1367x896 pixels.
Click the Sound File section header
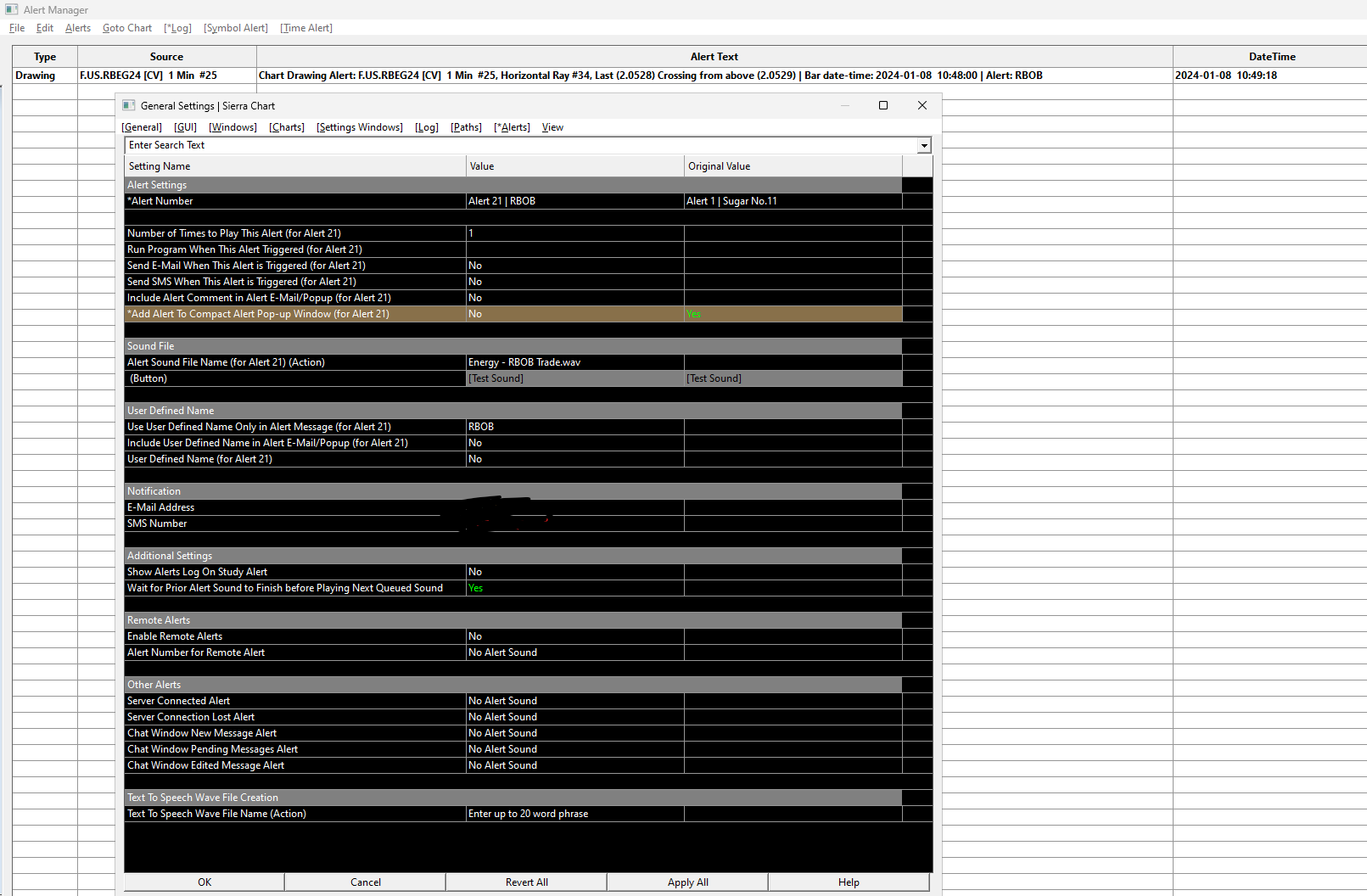[513, 346]
